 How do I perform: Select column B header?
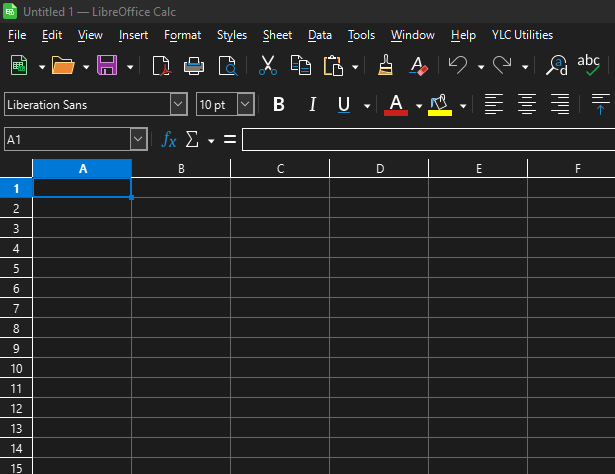[181, 169]
